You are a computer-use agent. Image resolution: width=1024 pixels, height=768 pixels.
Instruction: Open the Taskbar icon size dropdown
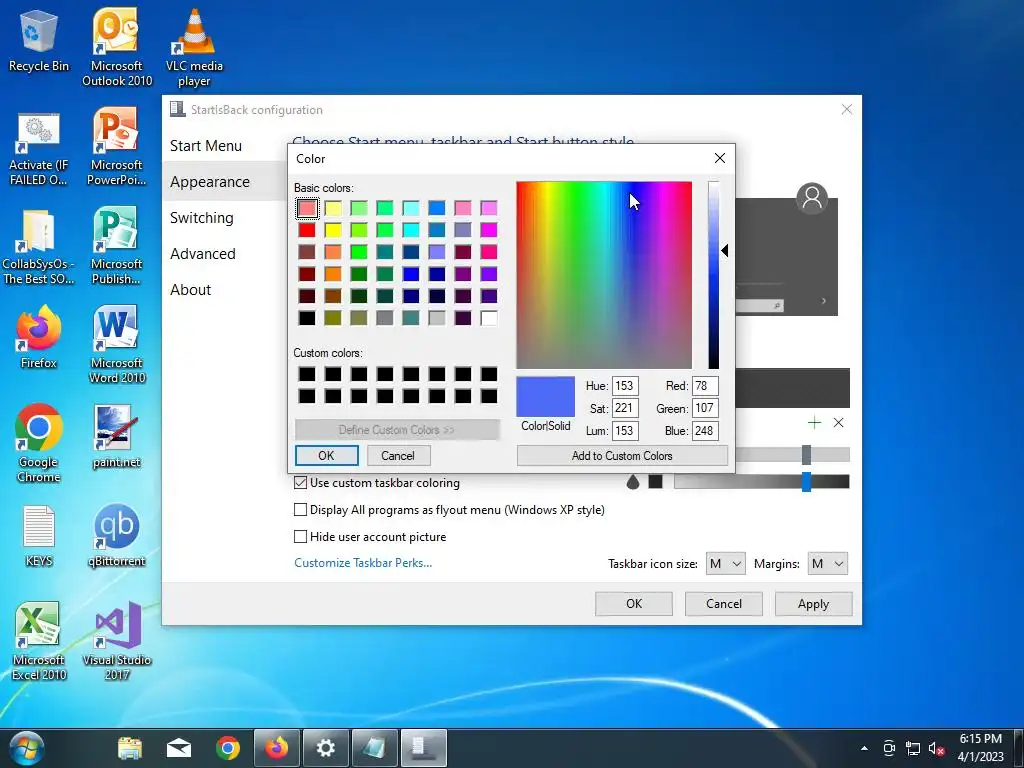point(726,564)
